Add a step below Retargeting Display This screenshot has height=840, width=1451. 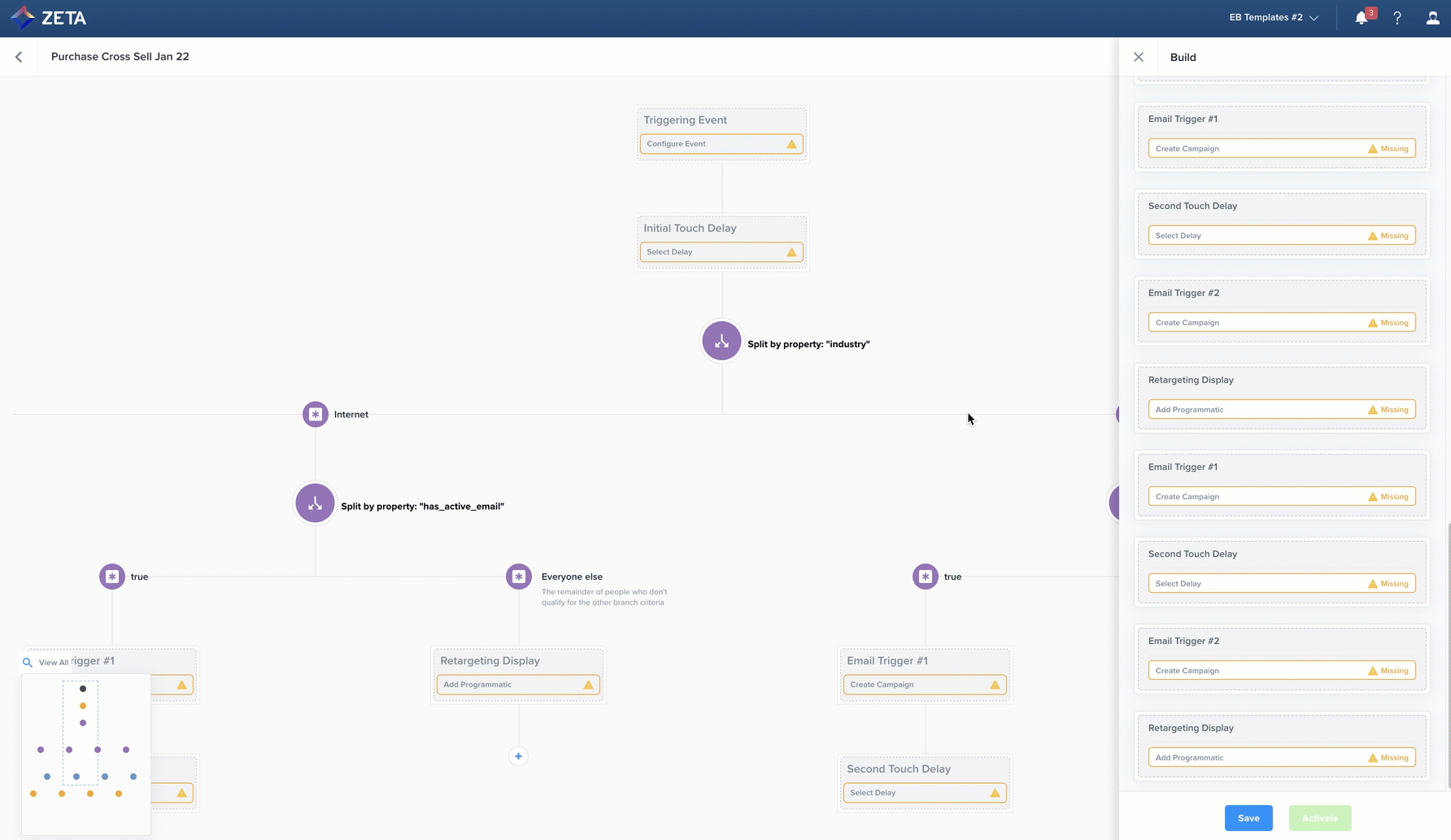518,756
